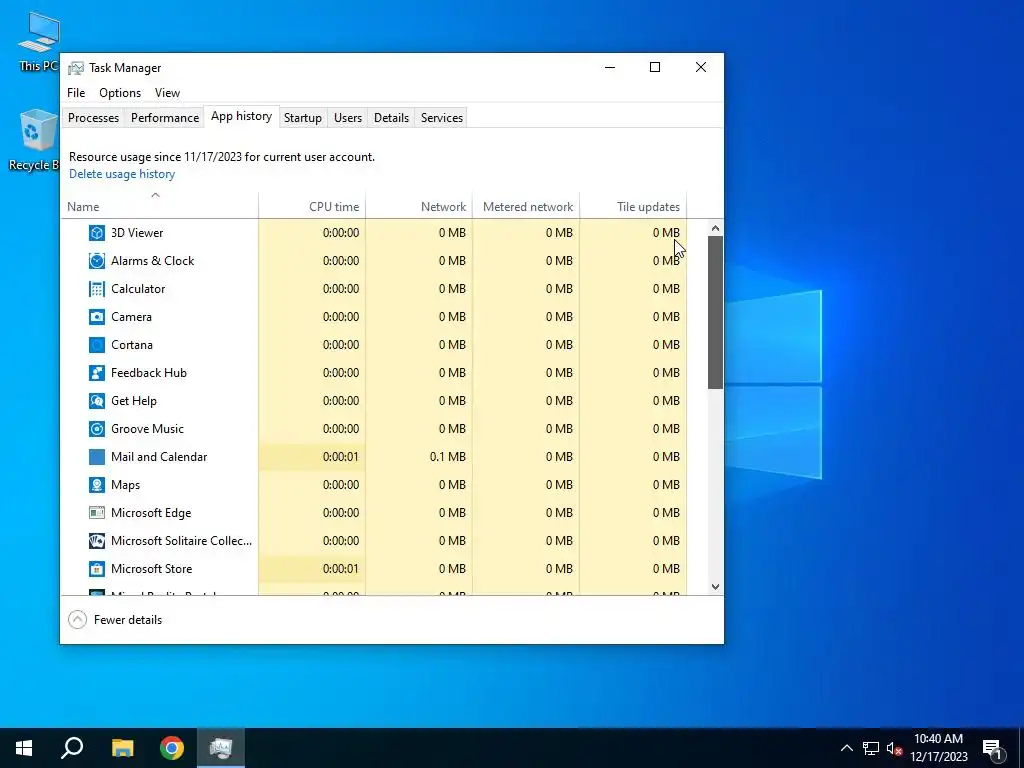1024x768 pixels.
Task: Click the Alarms & Clock app icon
Action: tap(97, 261)
